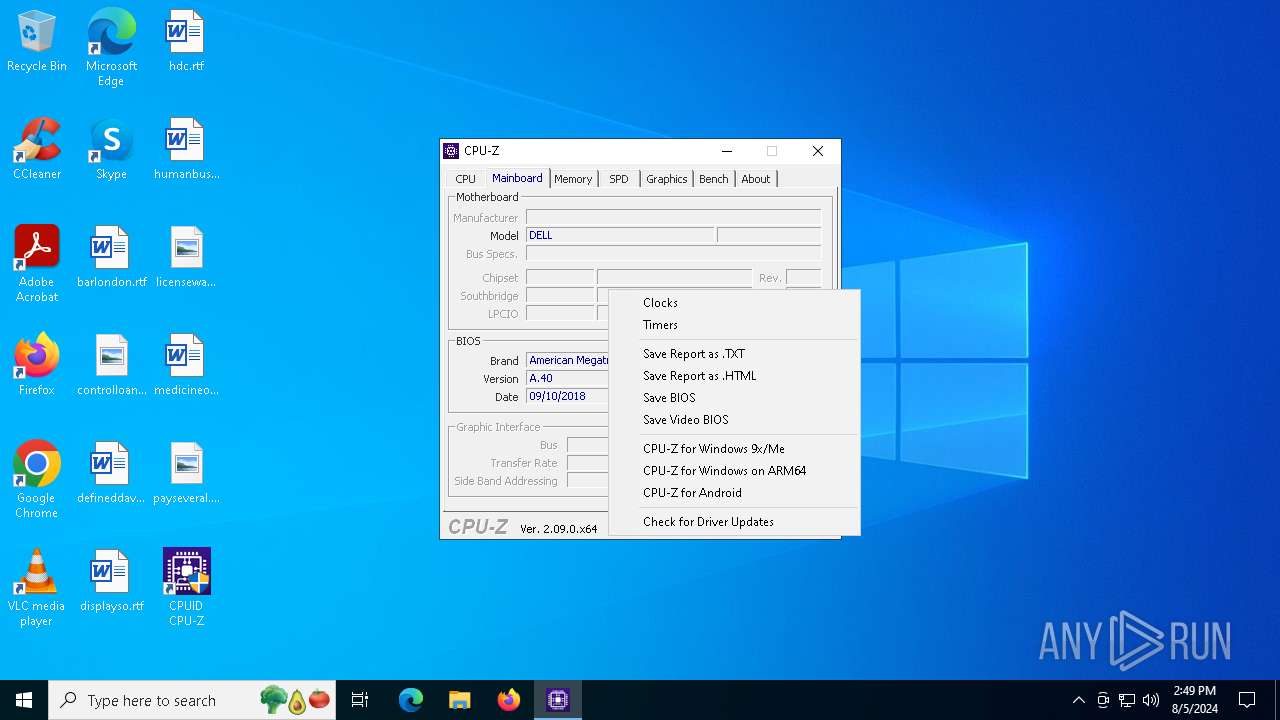
Task: Choose Check for Driver Updates
Action: [735, 522]
